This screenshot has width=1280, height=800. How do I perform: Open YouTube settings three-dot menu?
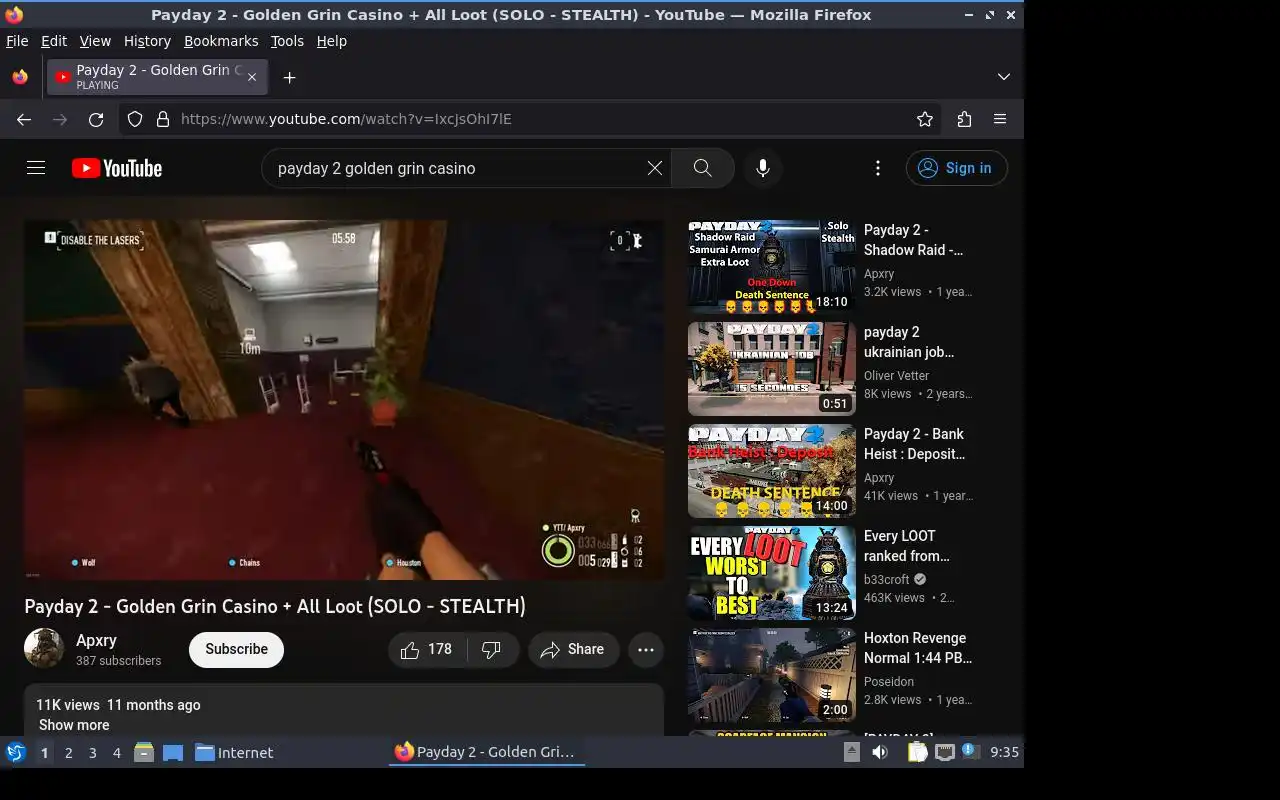click(878, 168)
